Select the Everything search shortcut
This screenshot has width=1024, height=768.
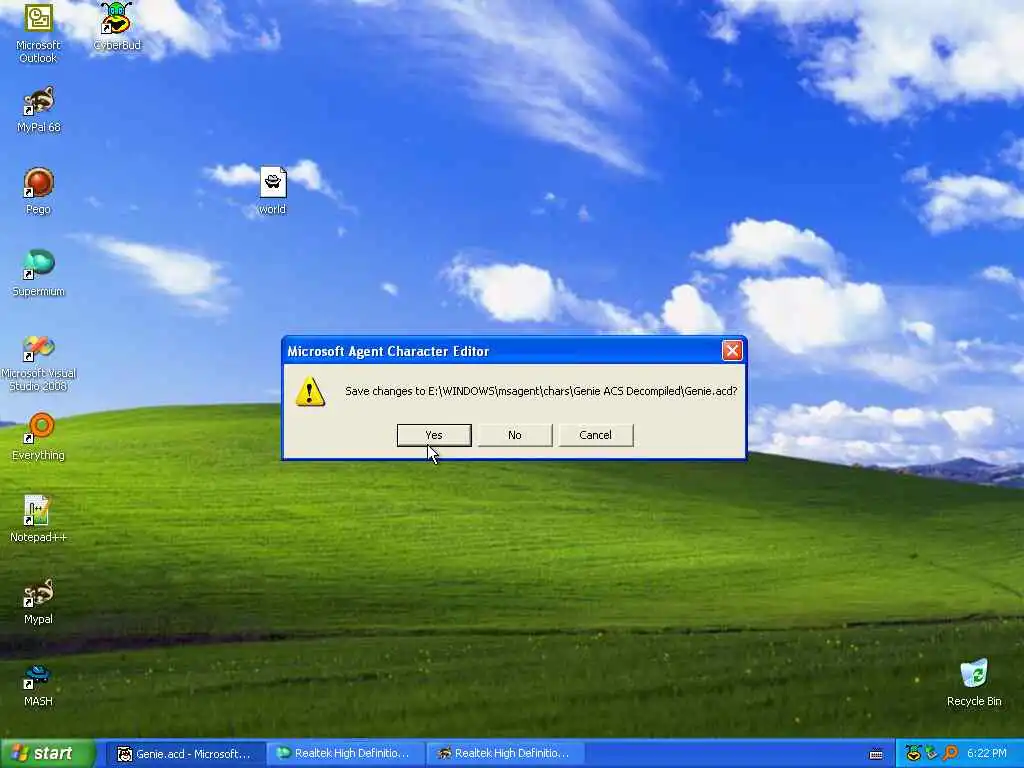pyautogui.click(x=39, y=437)
